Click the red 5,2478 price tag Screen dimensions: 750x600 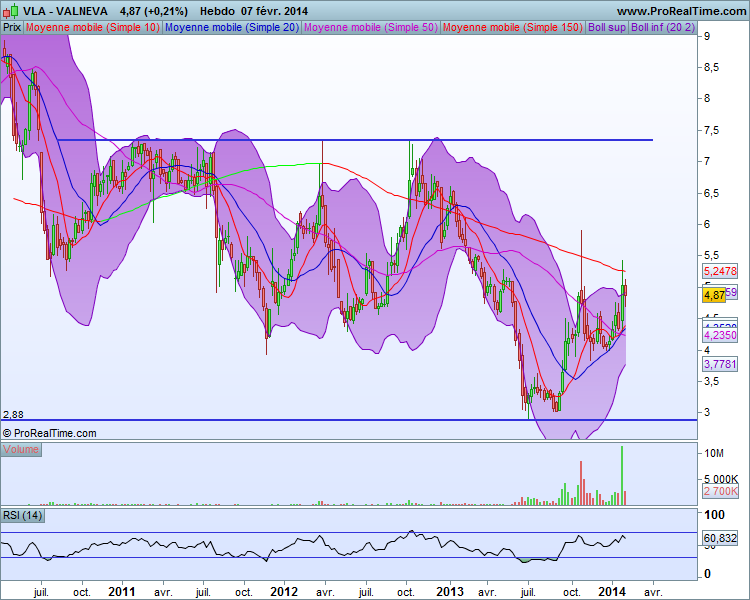(x=720, y=271)
